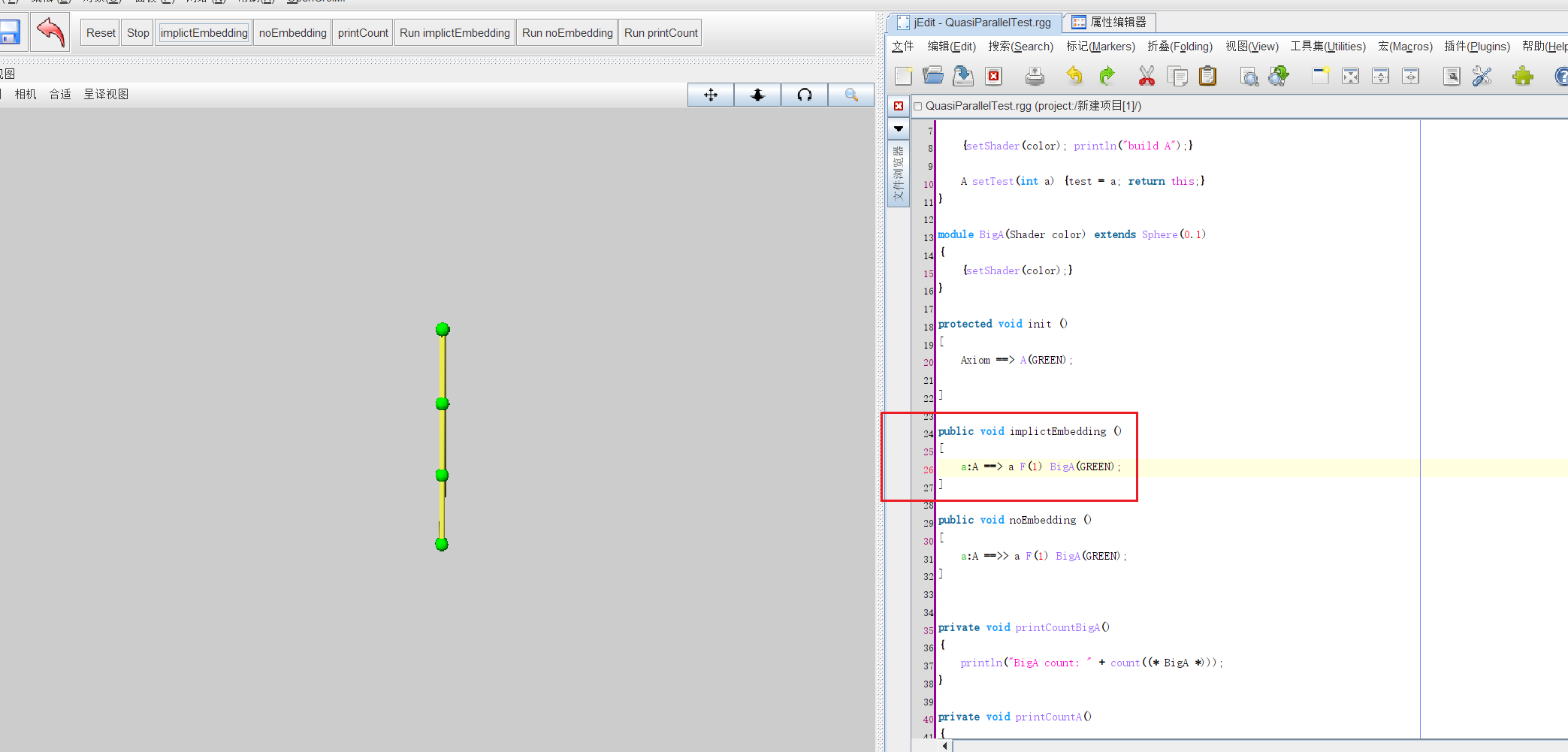1568x752 pixels.
Task: Select the rotate view tool
Action: point(805,95)
